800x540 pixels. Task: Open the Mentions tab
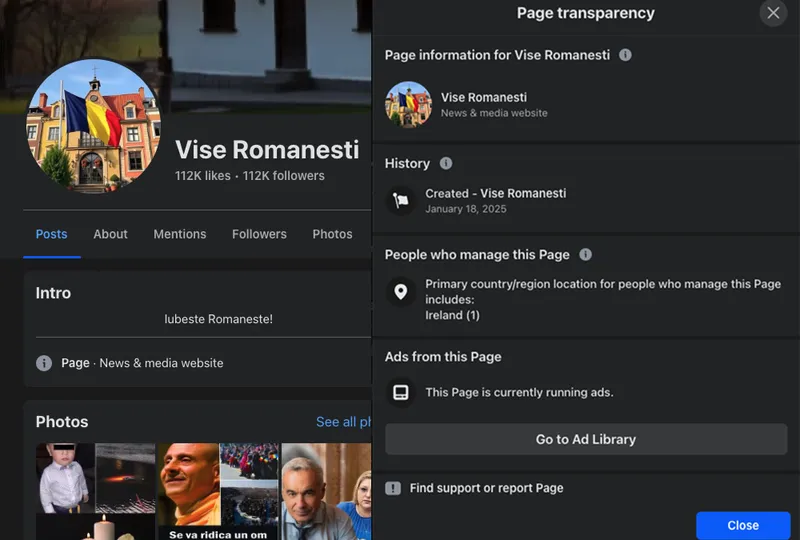coord(180,234)
